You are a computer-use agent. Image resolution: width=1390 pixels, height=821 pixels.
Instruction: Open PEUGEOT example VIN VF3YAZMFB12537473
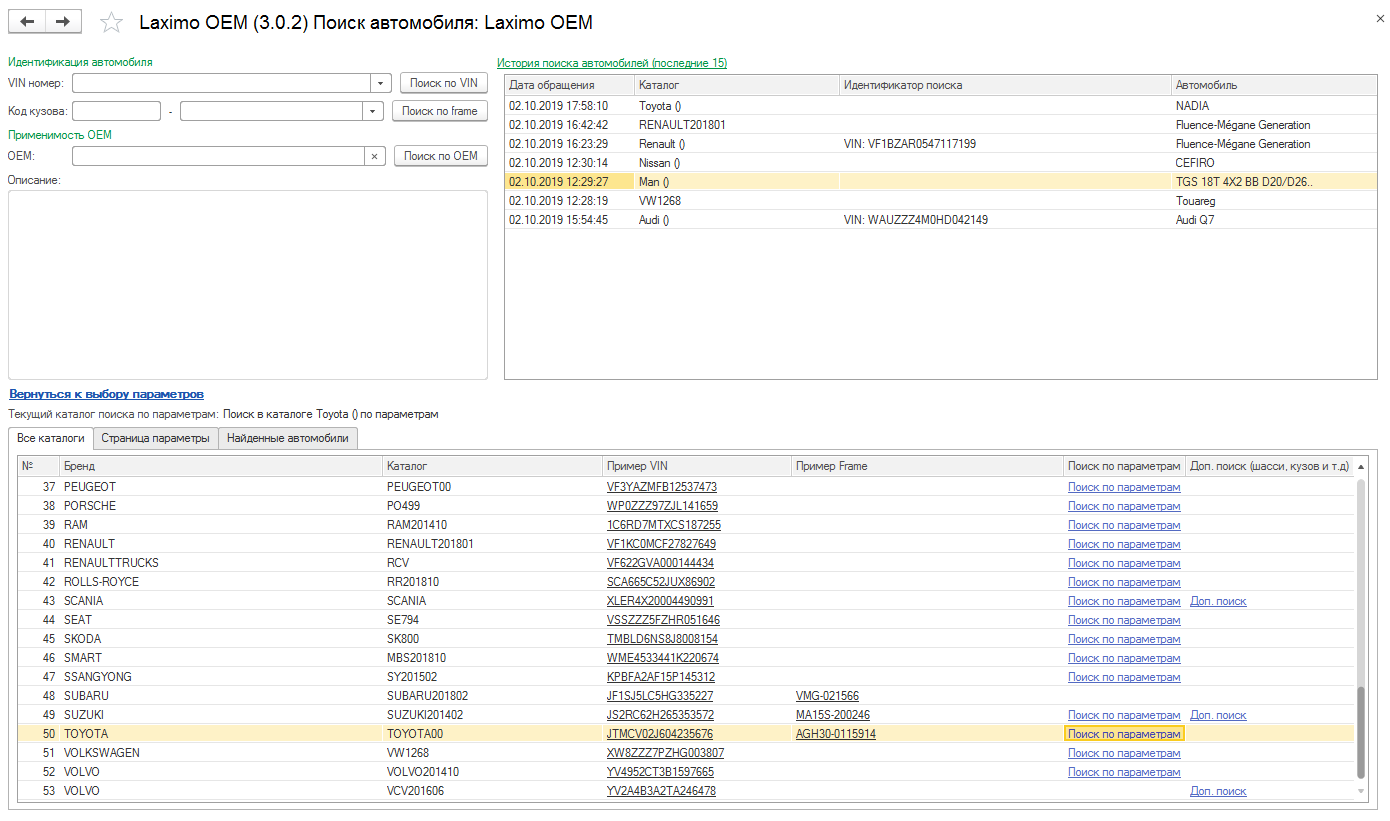662,487
